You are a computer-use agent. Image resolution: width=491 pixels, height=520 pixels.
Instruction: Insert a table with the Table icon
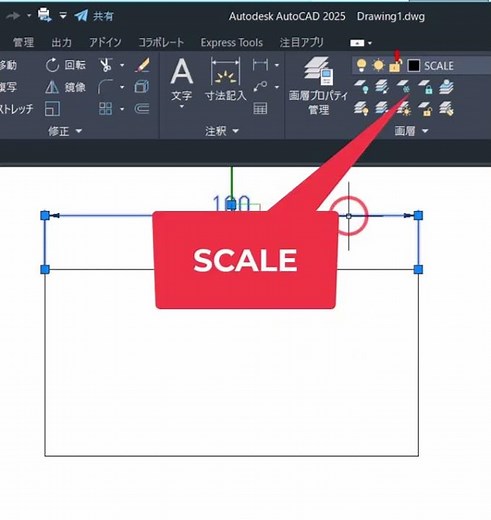[x=260, y=109]
